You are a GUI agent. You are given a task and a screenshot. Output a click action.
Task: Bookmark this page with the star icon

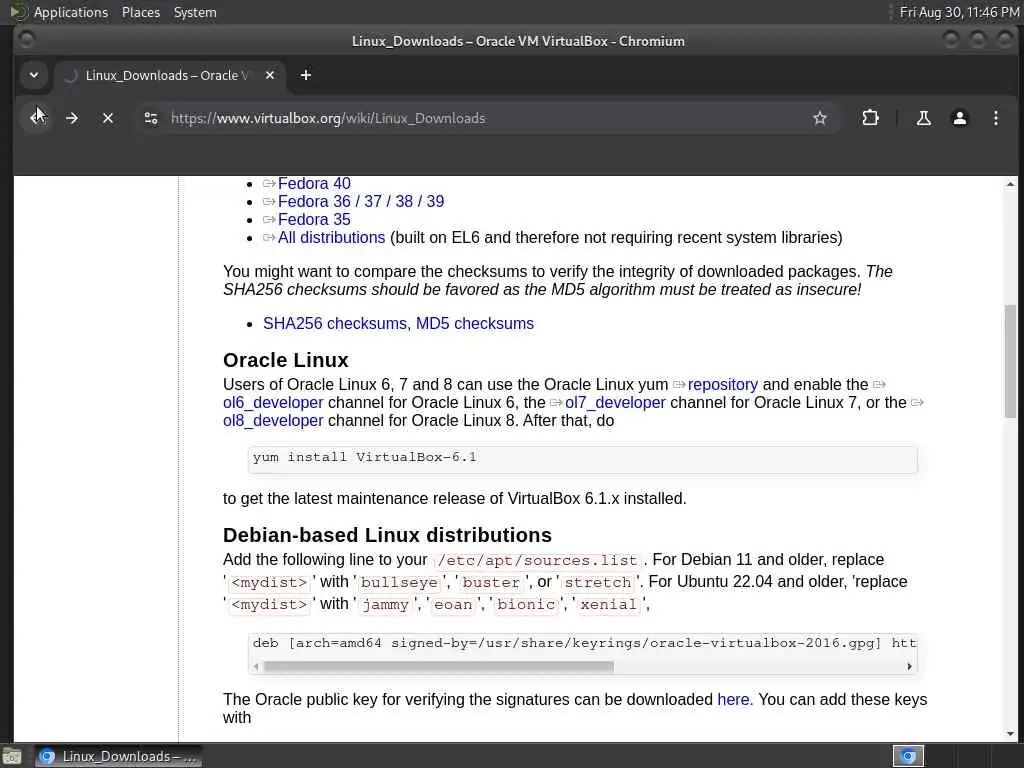pyautogui.click(x=820, y=118)
